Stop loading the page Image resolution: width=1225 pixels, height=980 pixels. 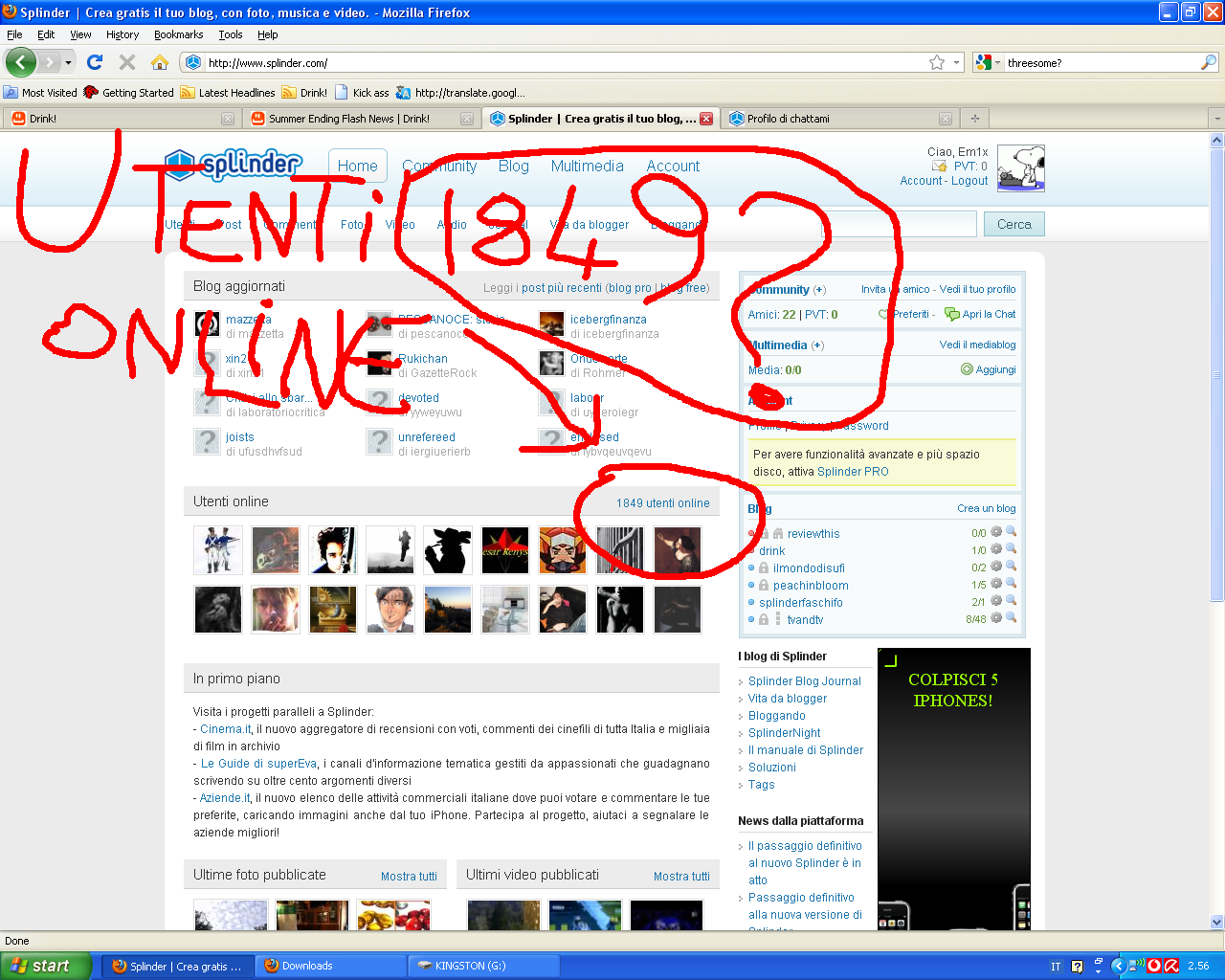[127, 62]
